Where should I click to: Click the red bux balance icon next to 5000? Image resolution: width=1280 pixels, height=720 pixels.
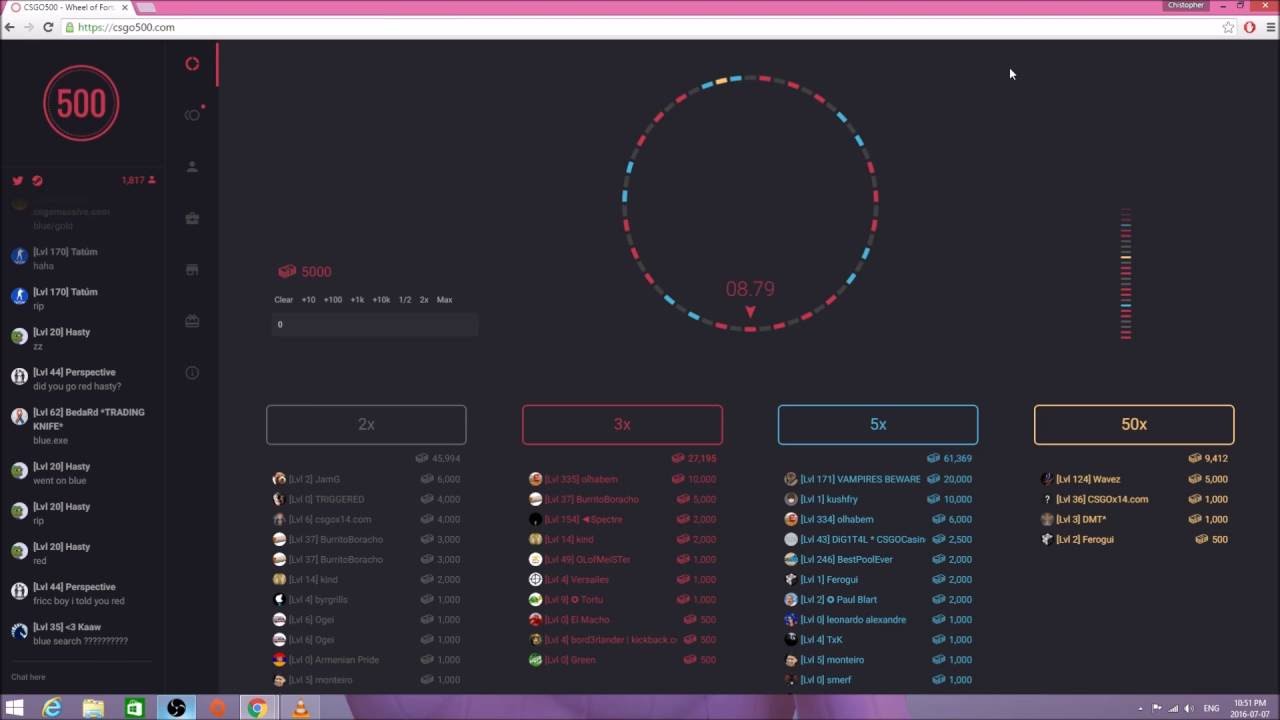tap(287, 272)
